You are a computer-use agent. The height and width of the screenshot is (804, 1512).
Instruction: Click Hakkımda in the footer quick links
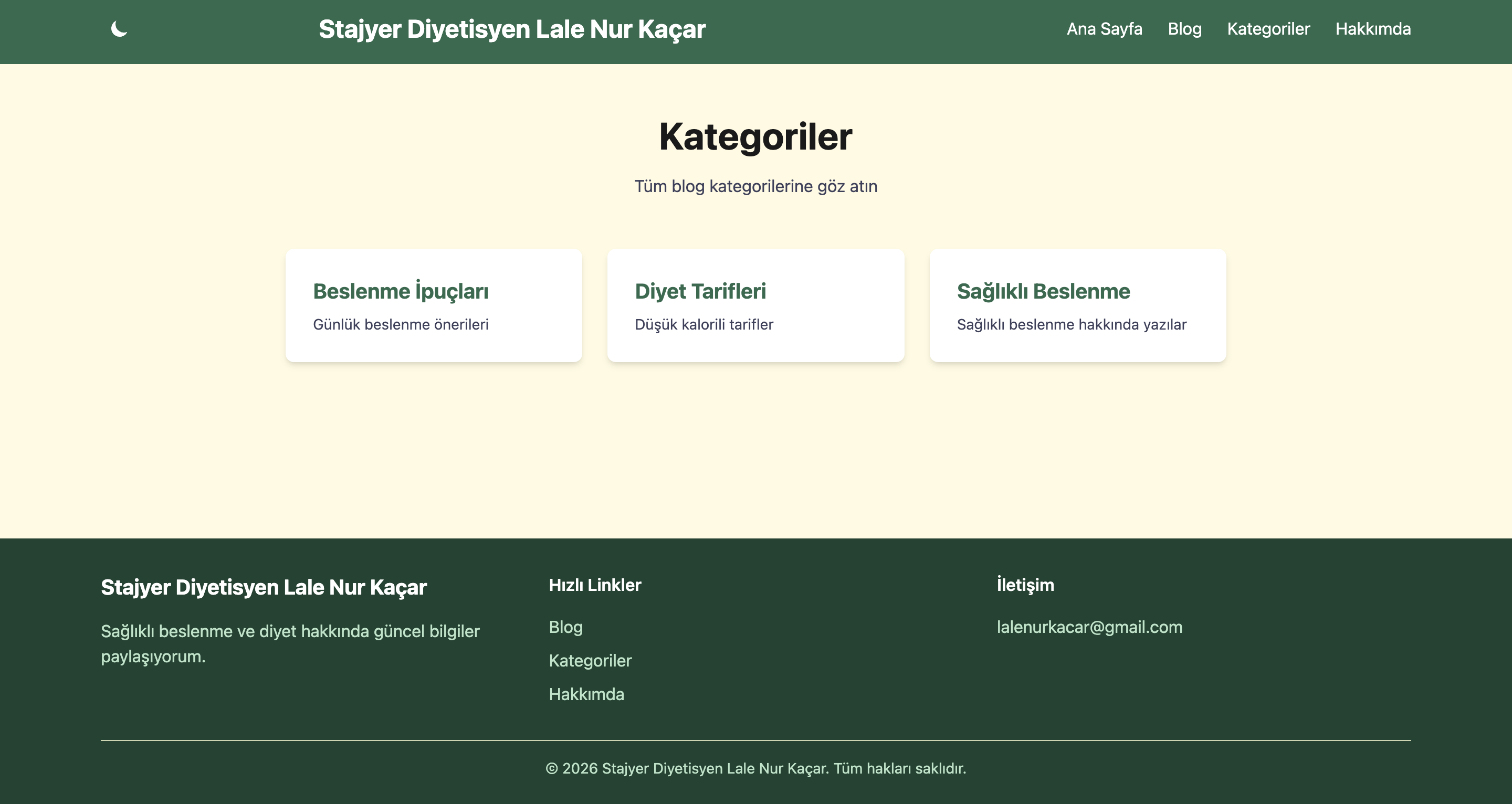(586, 694)
